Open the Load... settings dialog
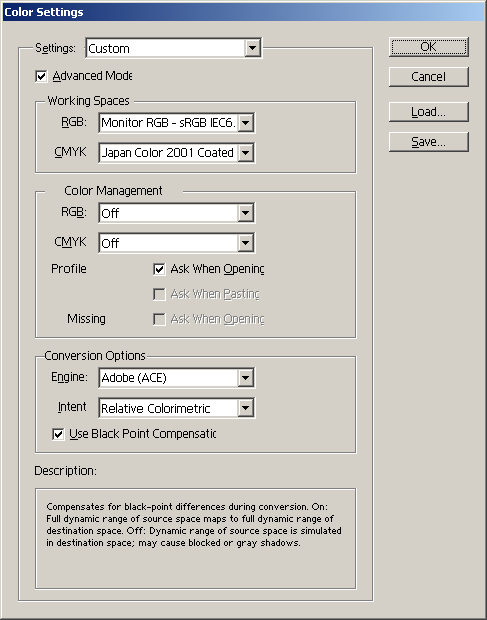This screenshot has height=620, width=487. pyautogui.click(x=428, y=112)
